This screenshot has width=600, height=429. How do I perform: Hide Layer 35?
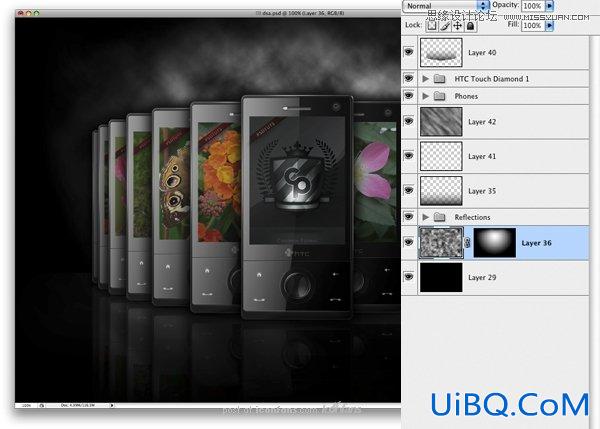coord(409,190)
